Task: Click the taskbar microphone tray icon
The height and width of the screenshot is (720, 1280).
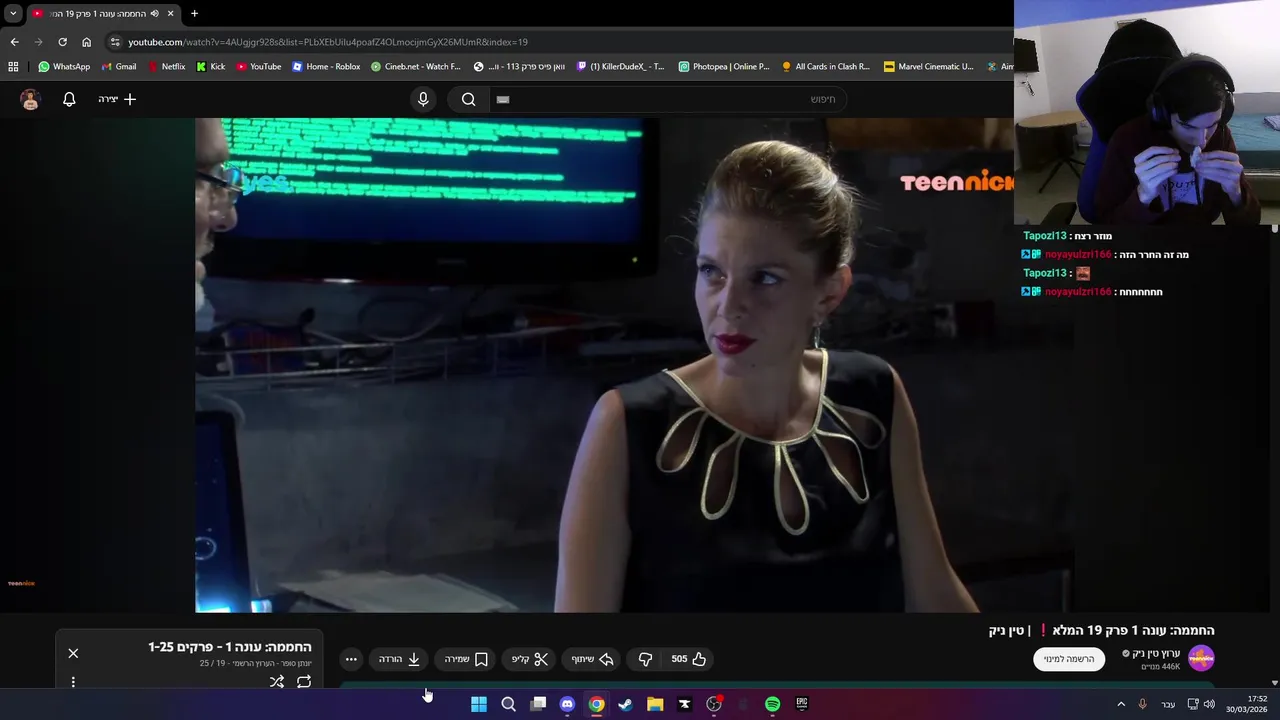Action: click(x=1143, y=704)
